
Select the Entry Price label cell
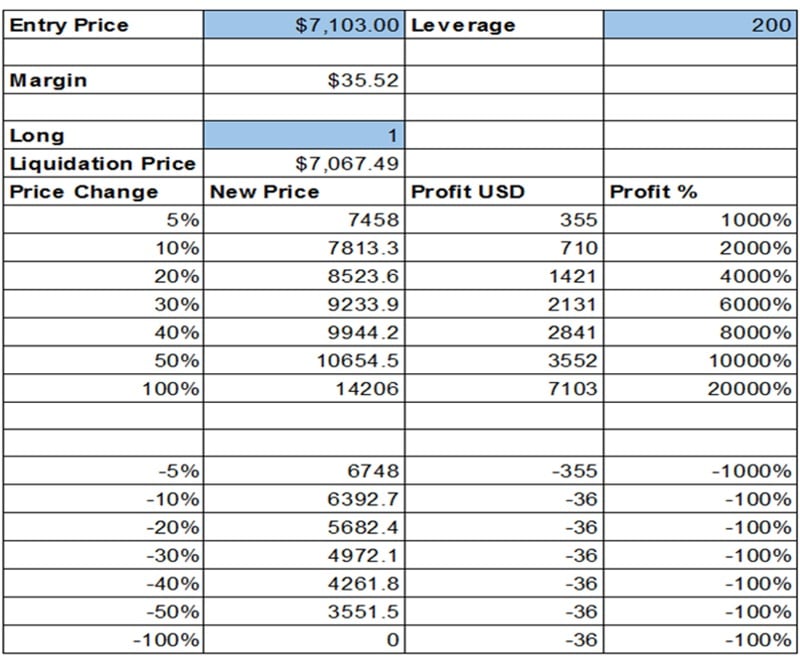(103, 25)
